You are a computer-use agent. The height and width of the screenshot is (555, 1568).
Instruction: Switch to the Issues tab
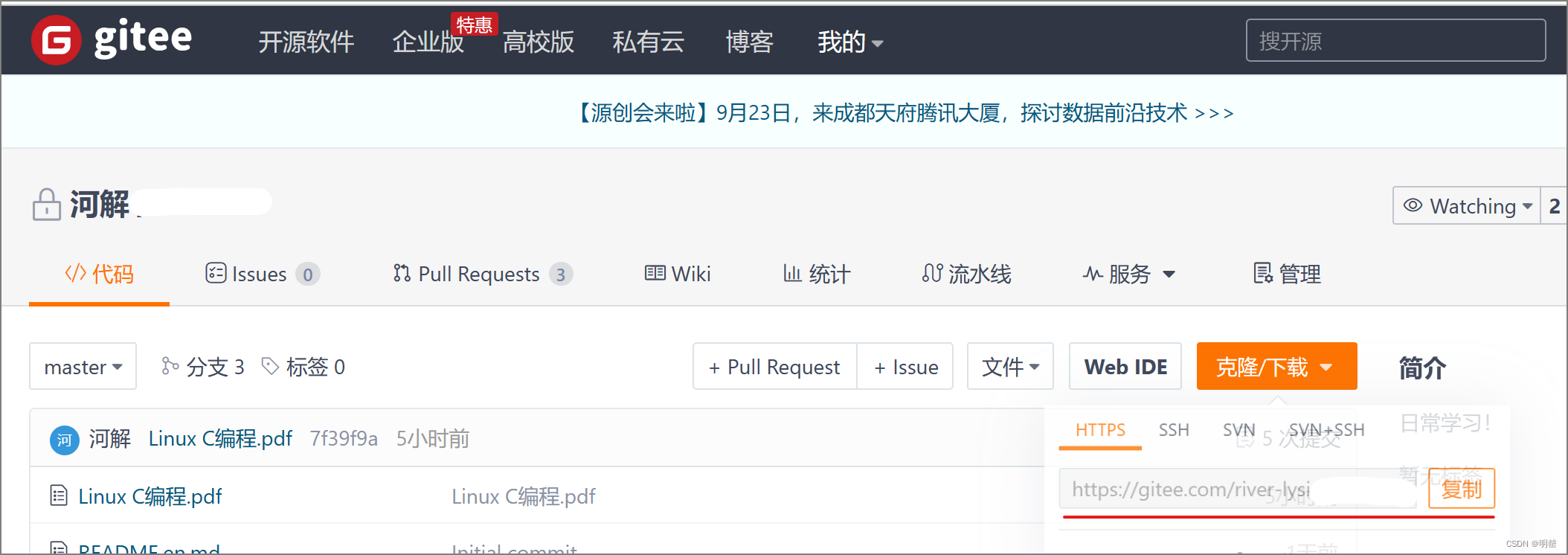[263, 274]
